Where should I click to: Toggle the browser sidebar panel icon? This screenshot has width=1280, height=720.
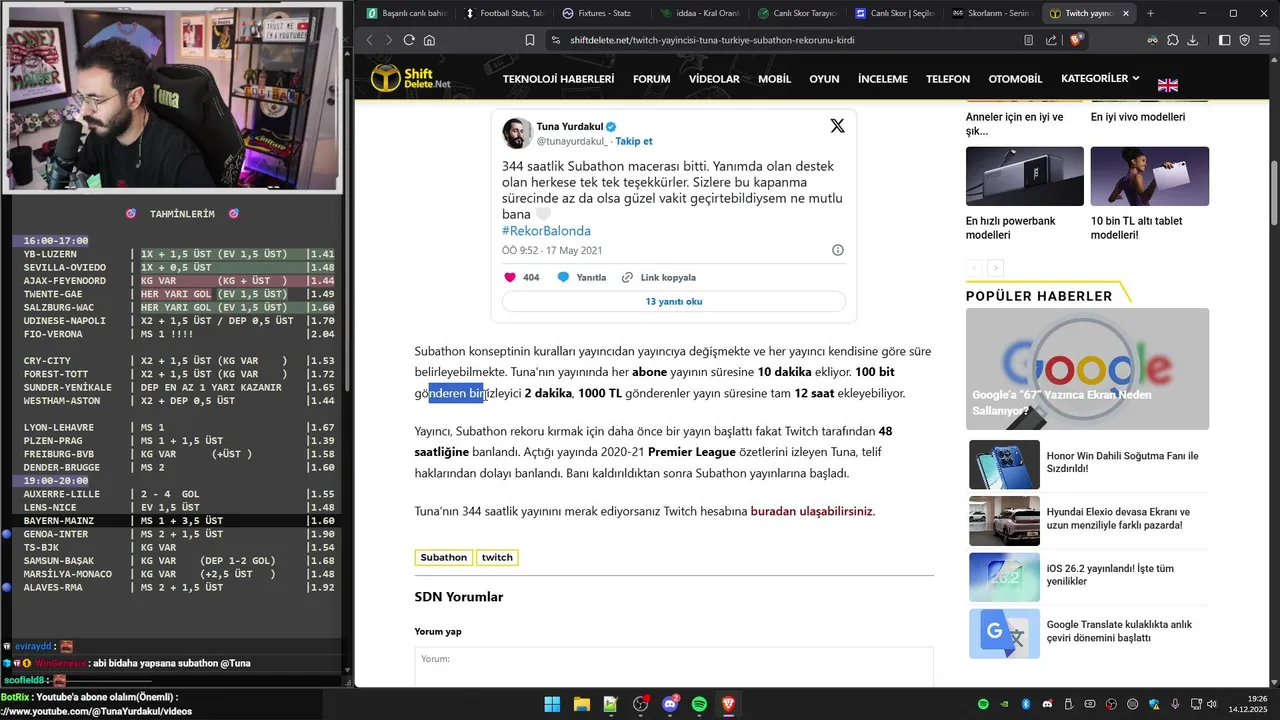pyautogui.click(x=1225, y=40)
